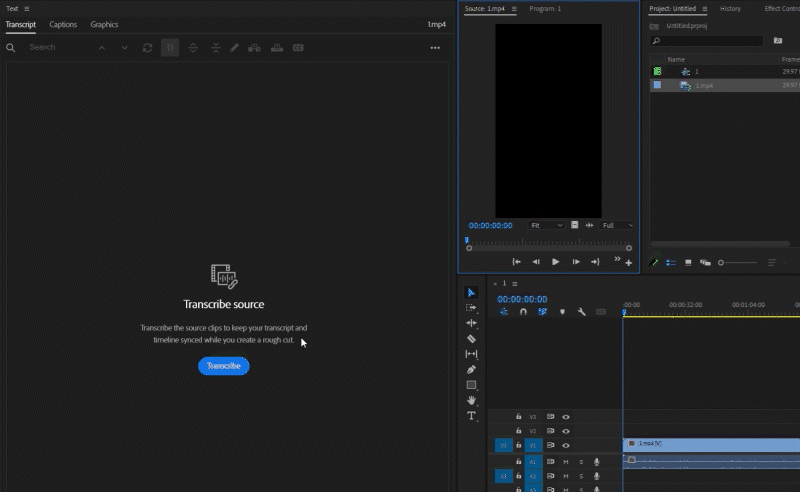
Task: Go to next search result arrow
Action: (x=124, y=47)
